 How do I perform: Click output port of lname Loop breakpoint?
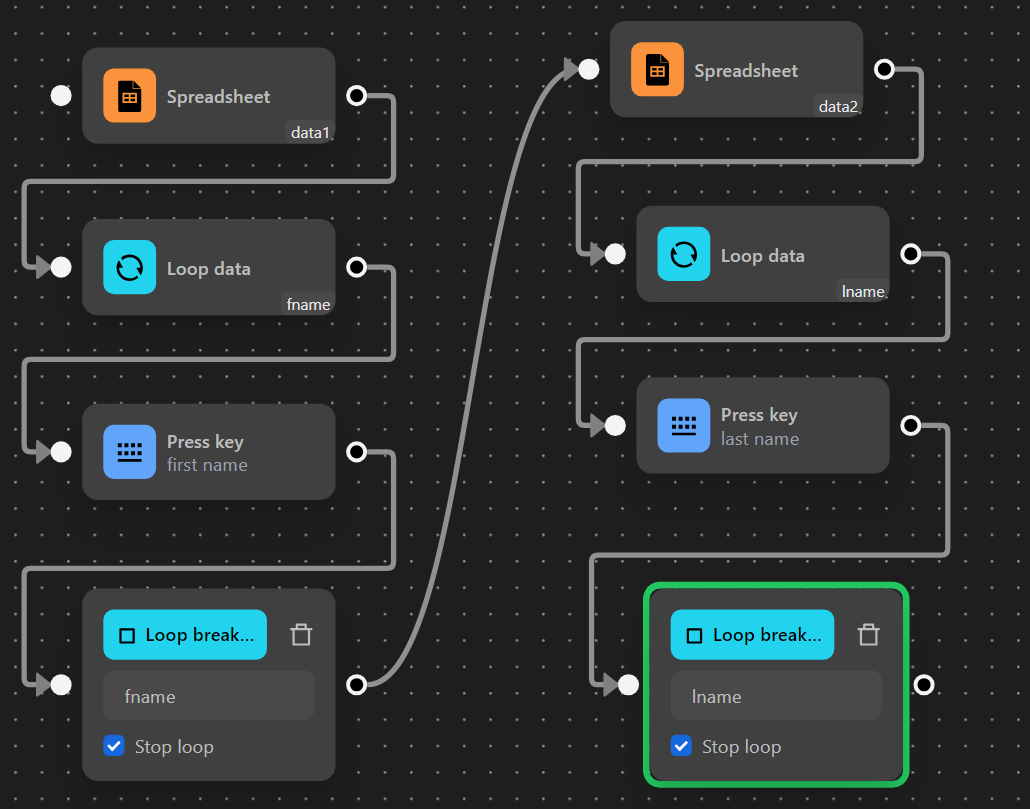[x=924, y=685]
